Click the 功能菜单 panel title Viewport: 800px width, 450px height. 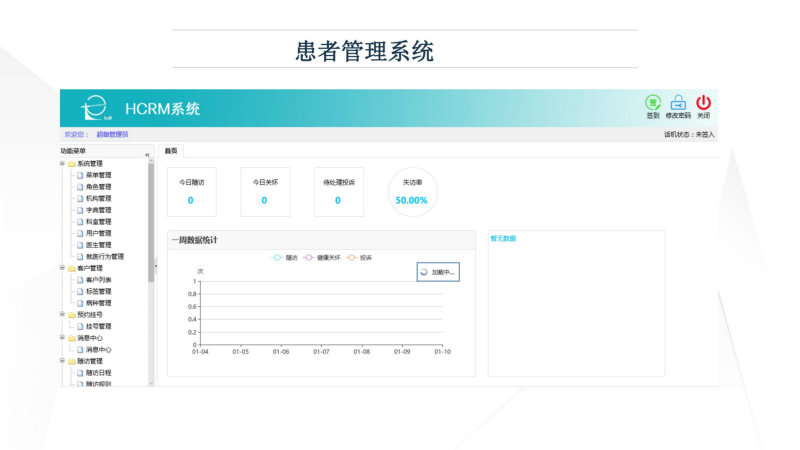click(x=73, y=151)
